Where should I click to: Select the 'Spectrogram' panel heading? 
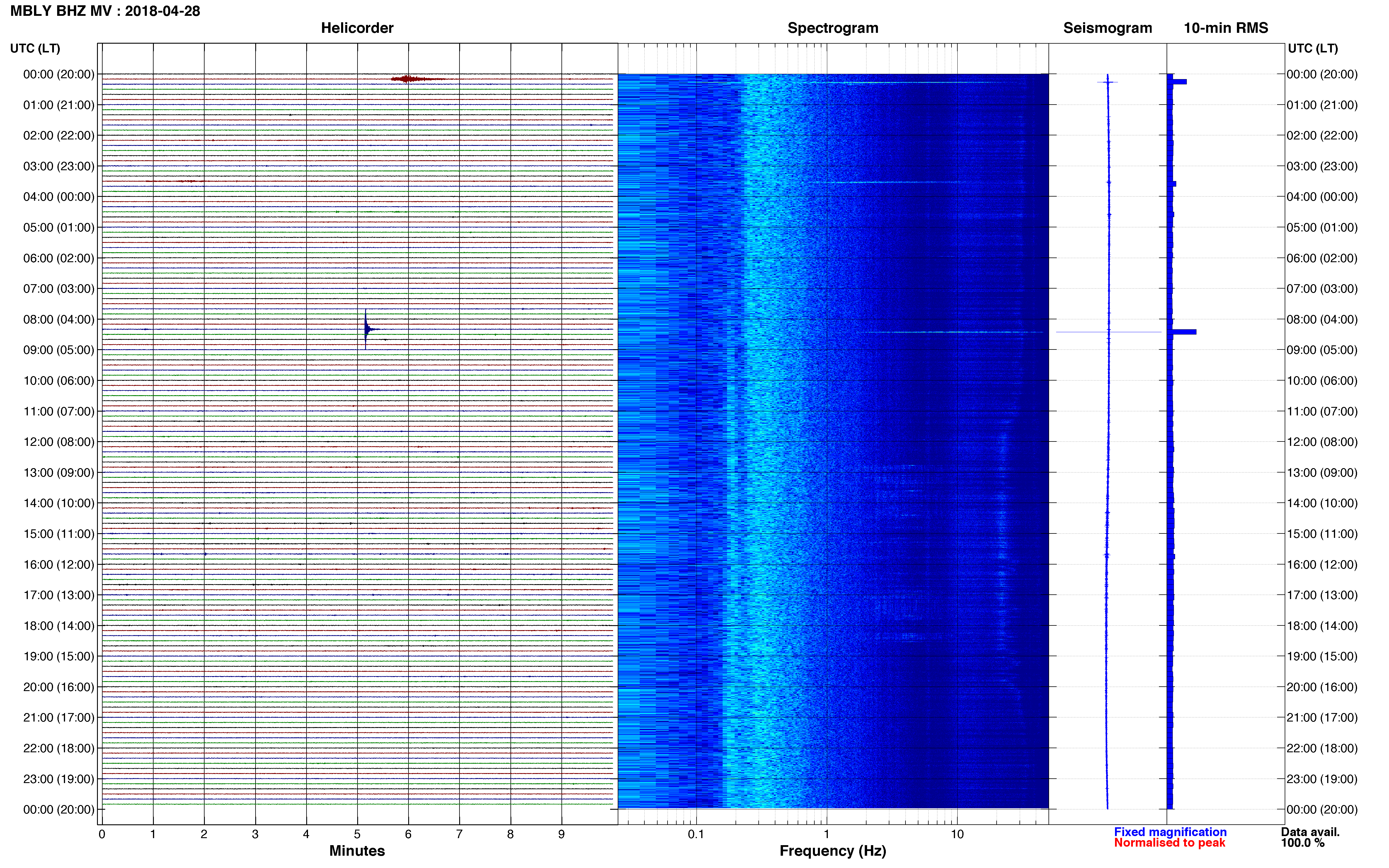coord(833,28)
